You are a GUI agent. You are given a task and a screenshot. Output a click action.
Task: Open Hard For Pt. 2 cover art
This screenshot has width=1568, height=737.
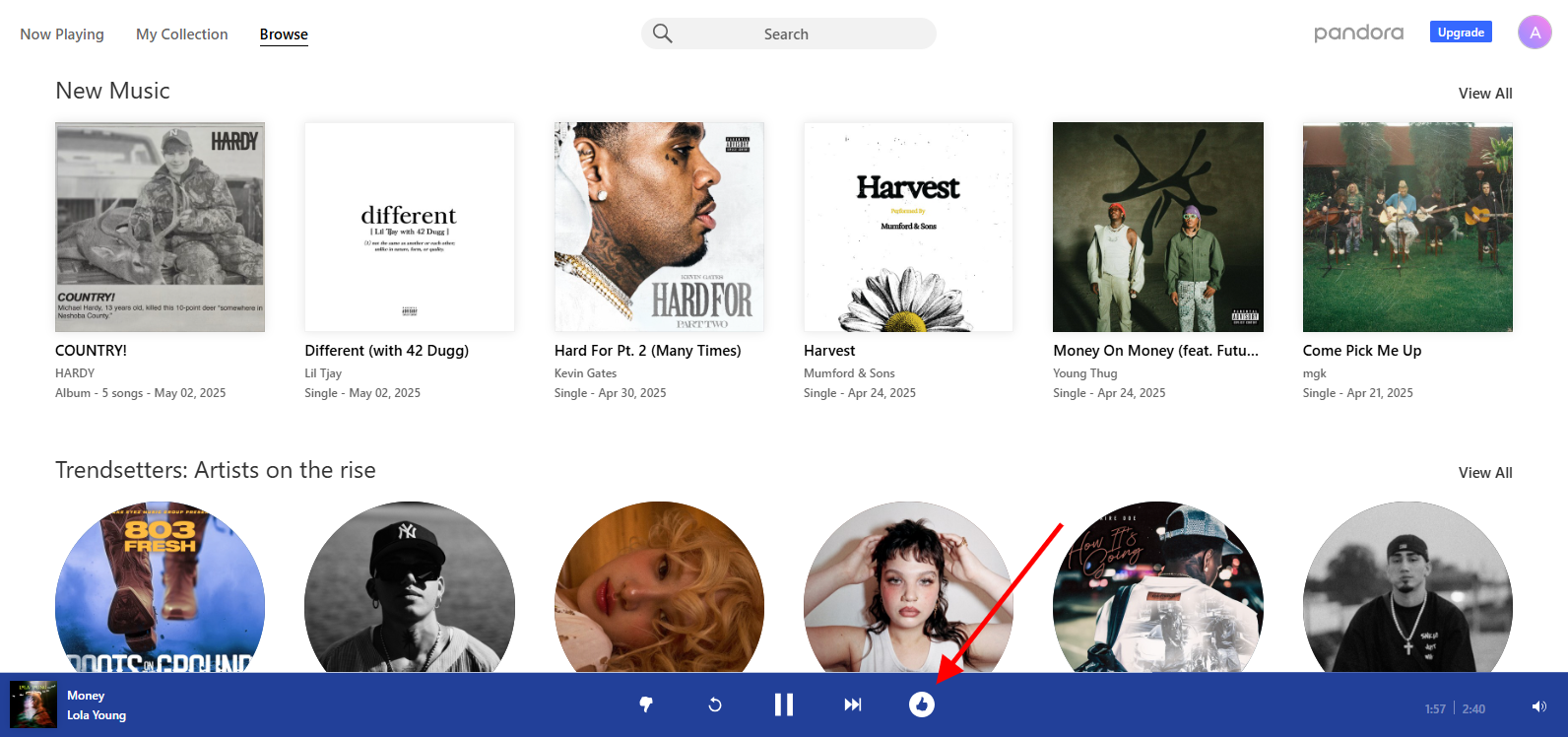659,227
